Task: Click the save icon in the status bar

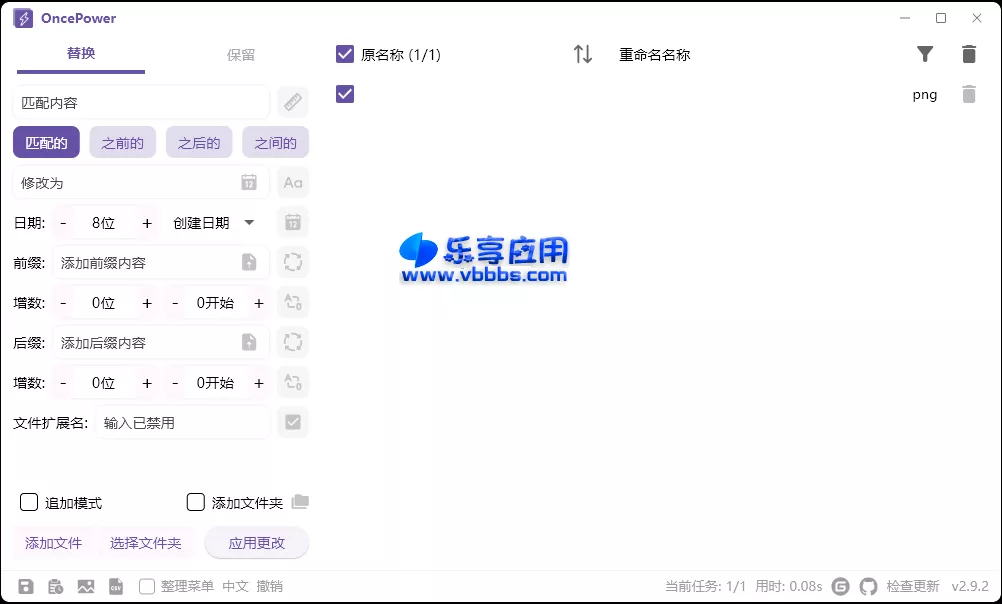Action: point(26,586)
